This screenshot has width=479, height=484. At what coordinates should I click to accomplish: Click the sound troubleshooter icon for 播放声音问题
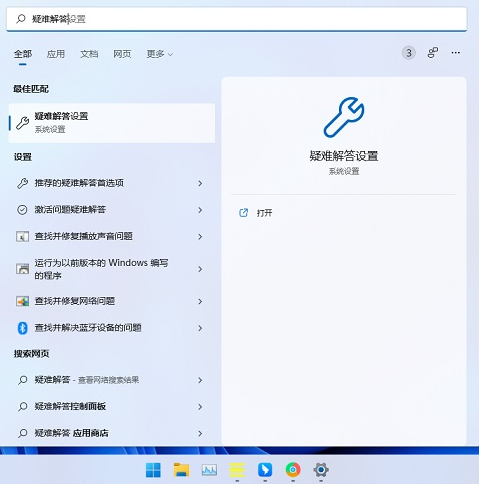click(x=22, y=236)
